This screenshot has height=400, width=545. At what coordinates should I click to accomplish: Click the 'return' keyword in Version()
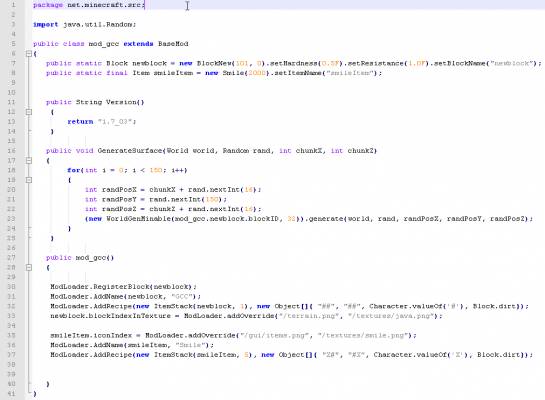pos(80,122)
